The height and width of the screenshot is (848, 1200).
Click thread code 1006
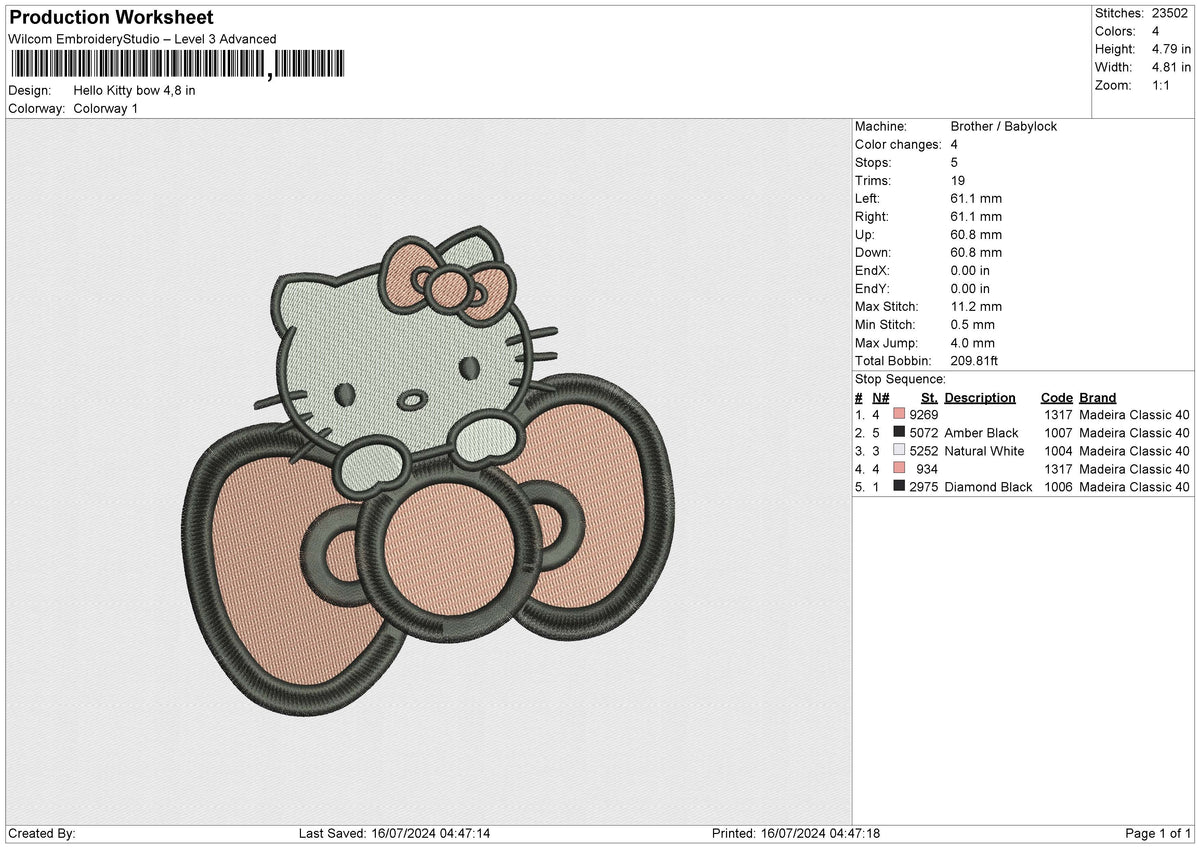(x=1058, y=486)
